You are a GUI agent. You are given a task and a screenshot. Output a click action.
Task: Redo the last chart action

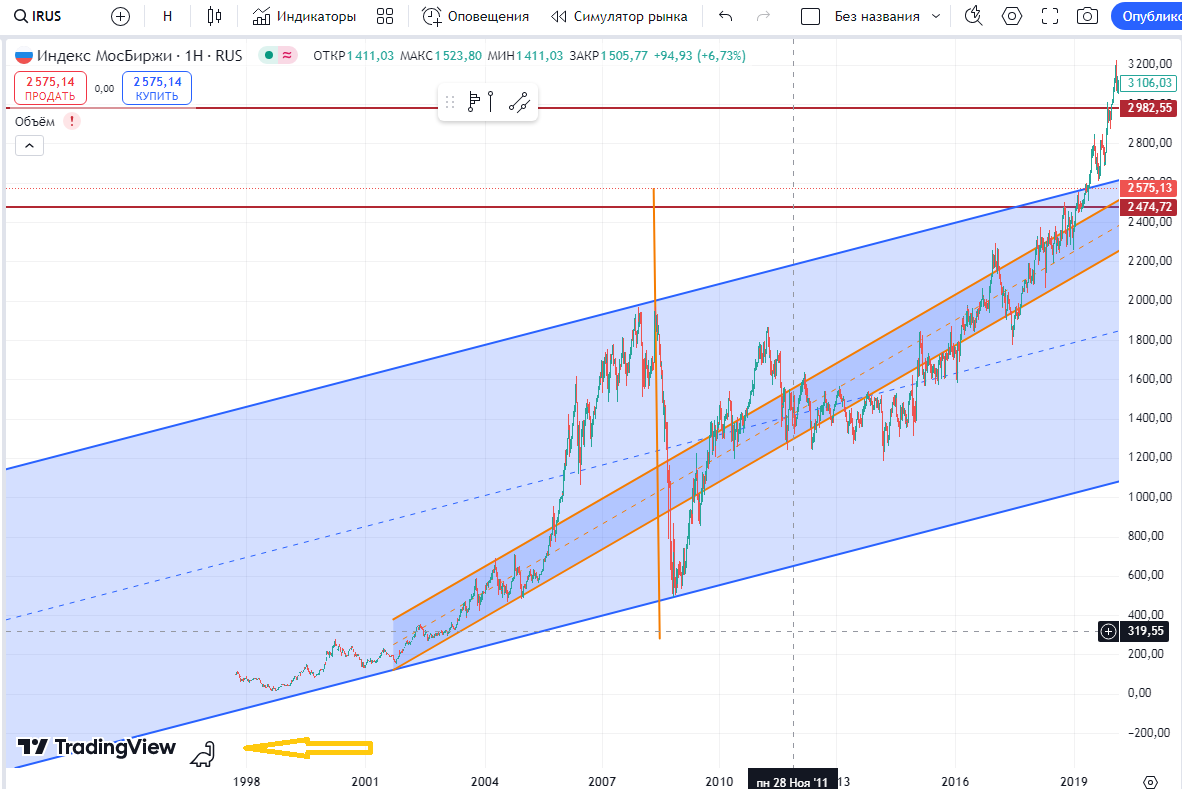point(763,16)
